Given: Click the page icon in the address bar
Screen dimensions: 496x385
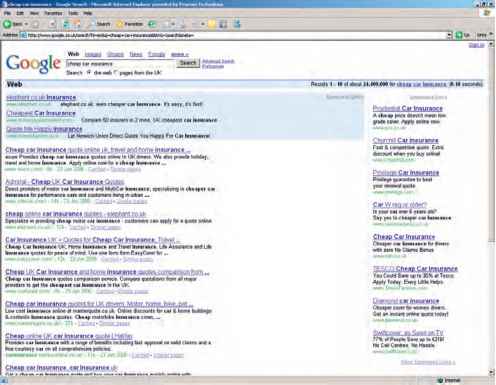Looking at the screenshot, I should (x=23, y=35).
